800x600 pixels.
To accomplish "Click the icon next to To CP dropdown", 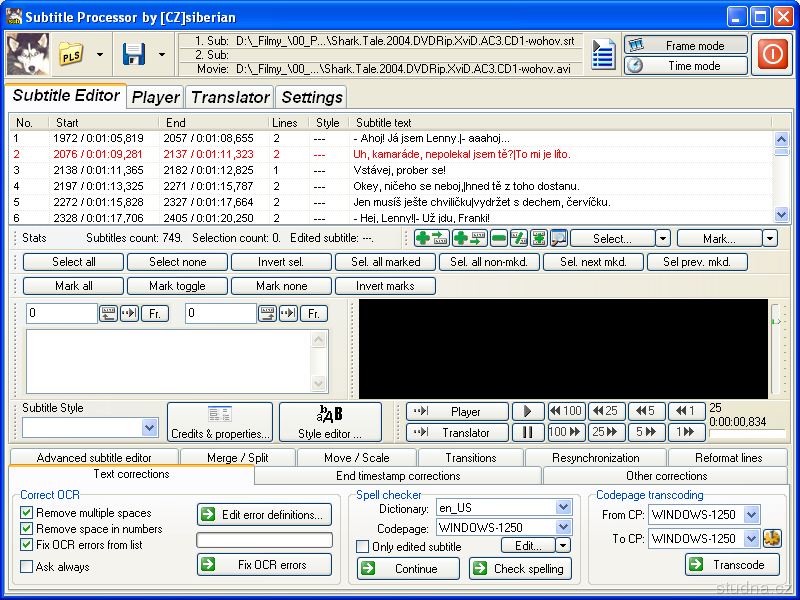I will click(771, 538).
